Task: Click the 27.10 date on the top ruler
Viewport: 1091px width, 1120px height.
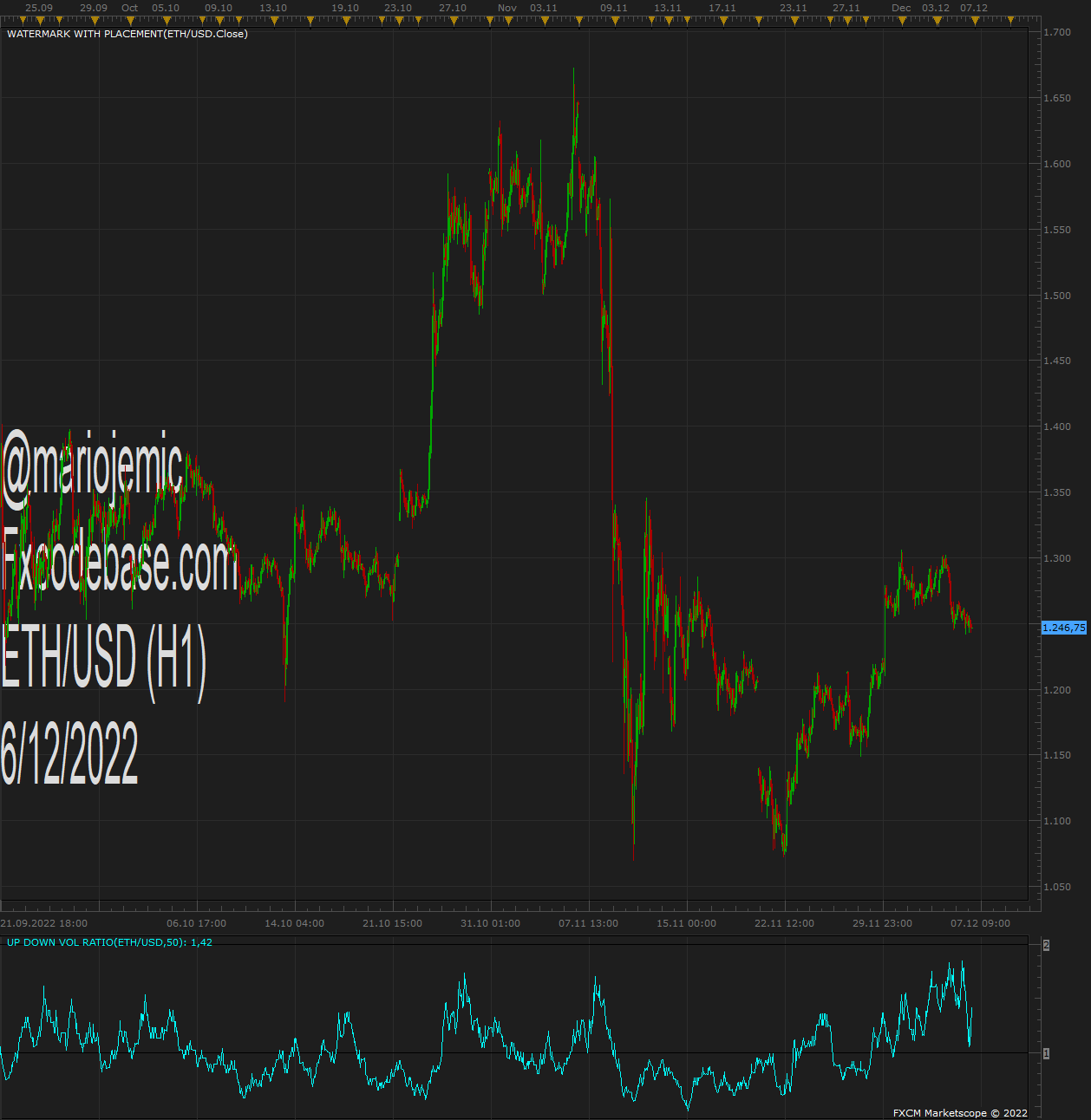Action: click(x=453, y=8)
